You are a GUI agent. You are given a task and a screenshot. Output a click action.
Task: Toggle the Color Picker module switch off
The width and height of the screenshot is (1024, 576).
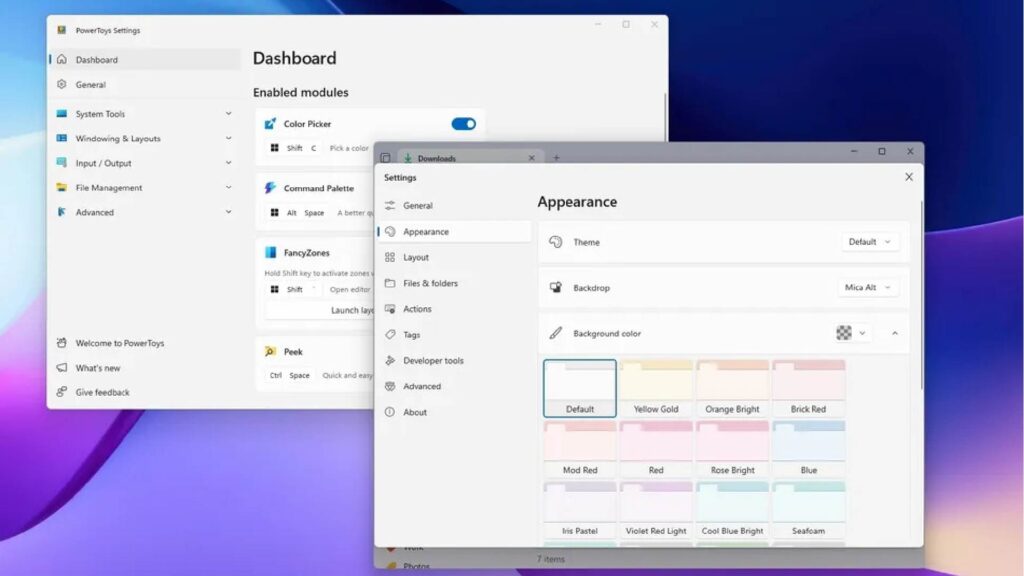pos(463,124)
